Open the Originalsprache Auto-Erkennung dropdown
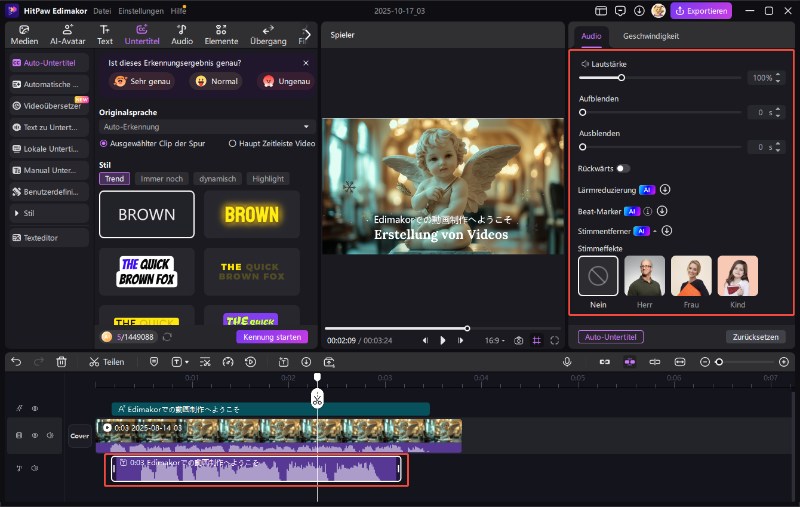 click(207, 126)
